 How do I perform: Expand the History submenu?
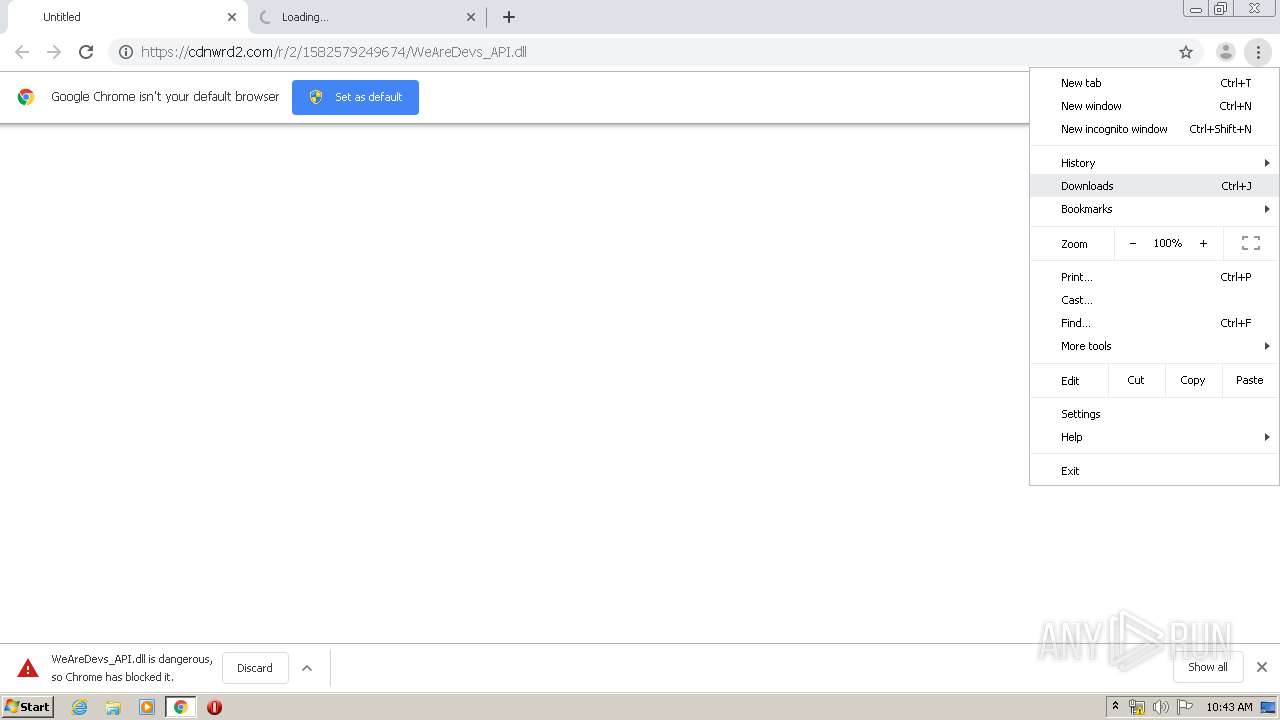coord(1154,163)
